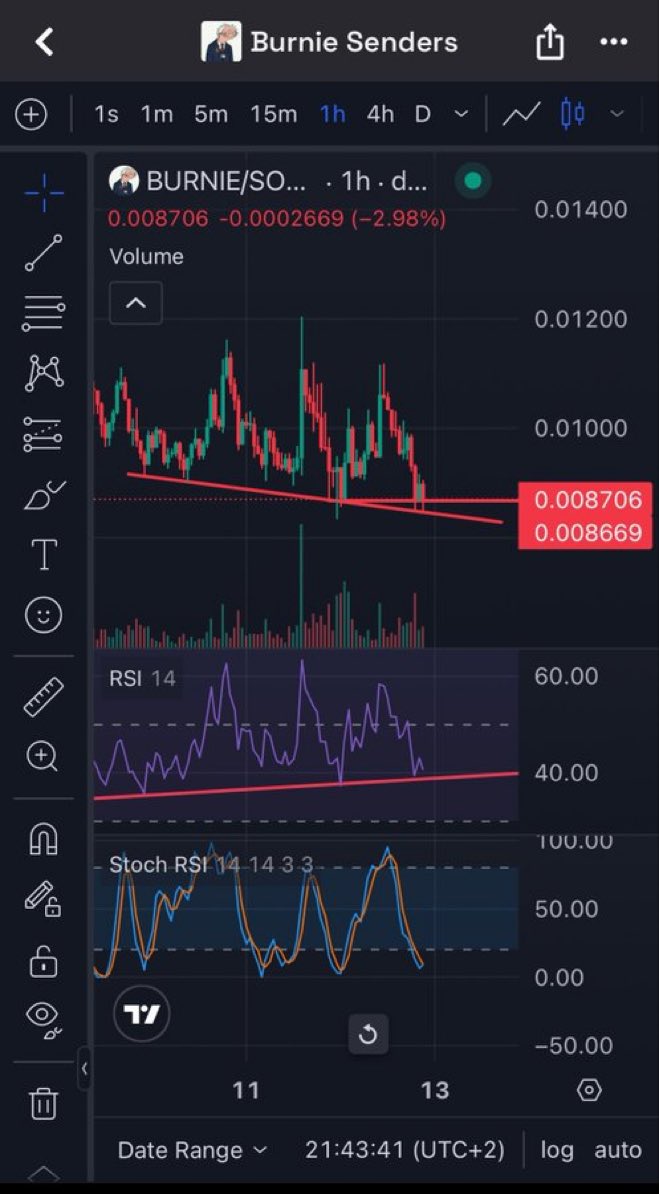Screen dimensions: 659x1194
Task: Hide all drawings with the eye icon
Action: (x=44, y=1018)
